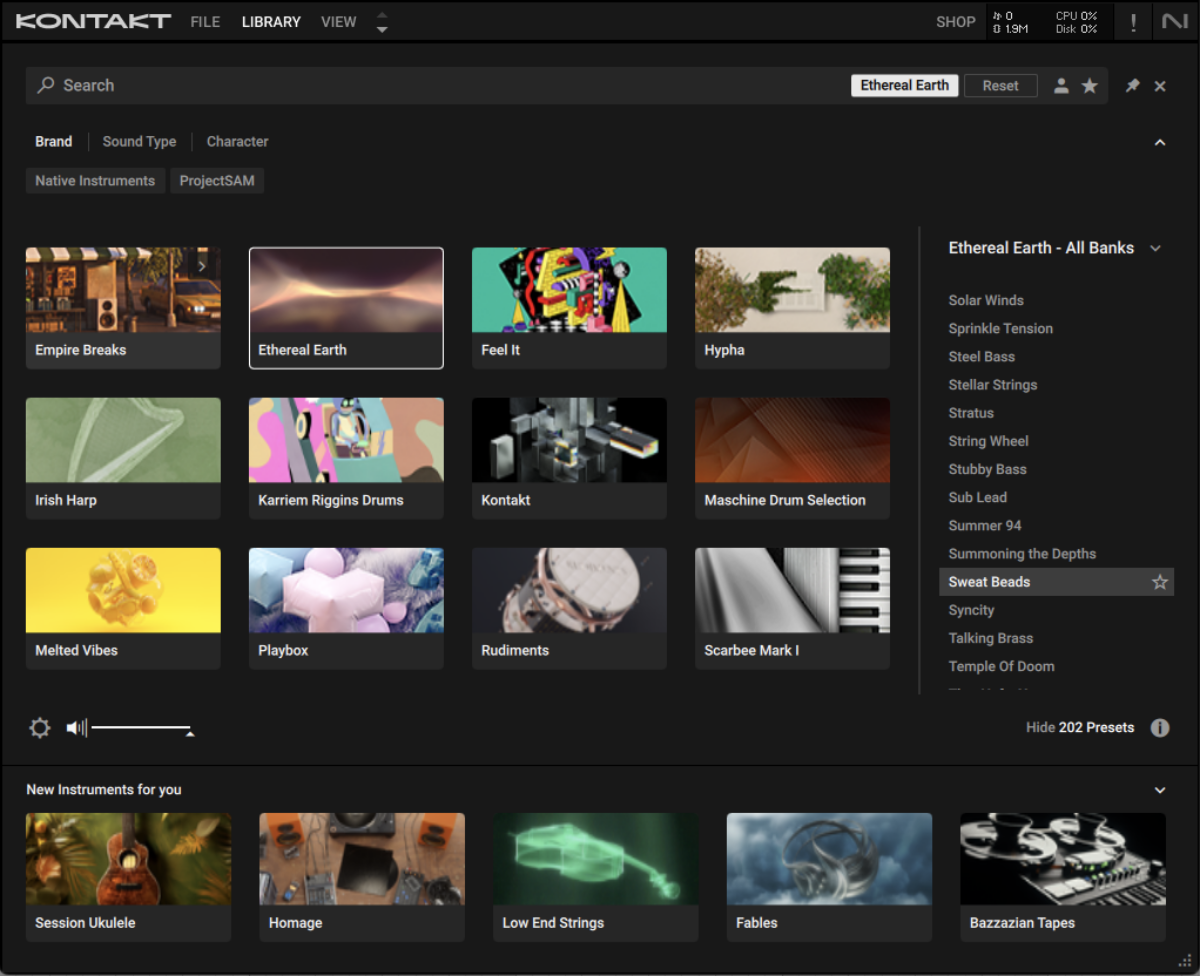This screenshot has height=976, width=1200.
Task: Select the Stratus preset
Action: click(x=971, y=413)
